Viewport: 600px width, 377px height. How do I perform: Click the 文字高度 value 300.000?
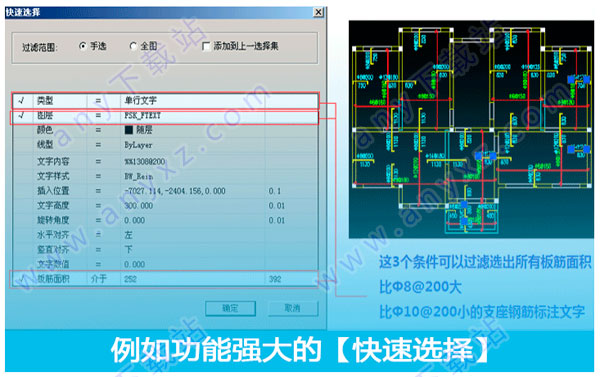point(139,206)
